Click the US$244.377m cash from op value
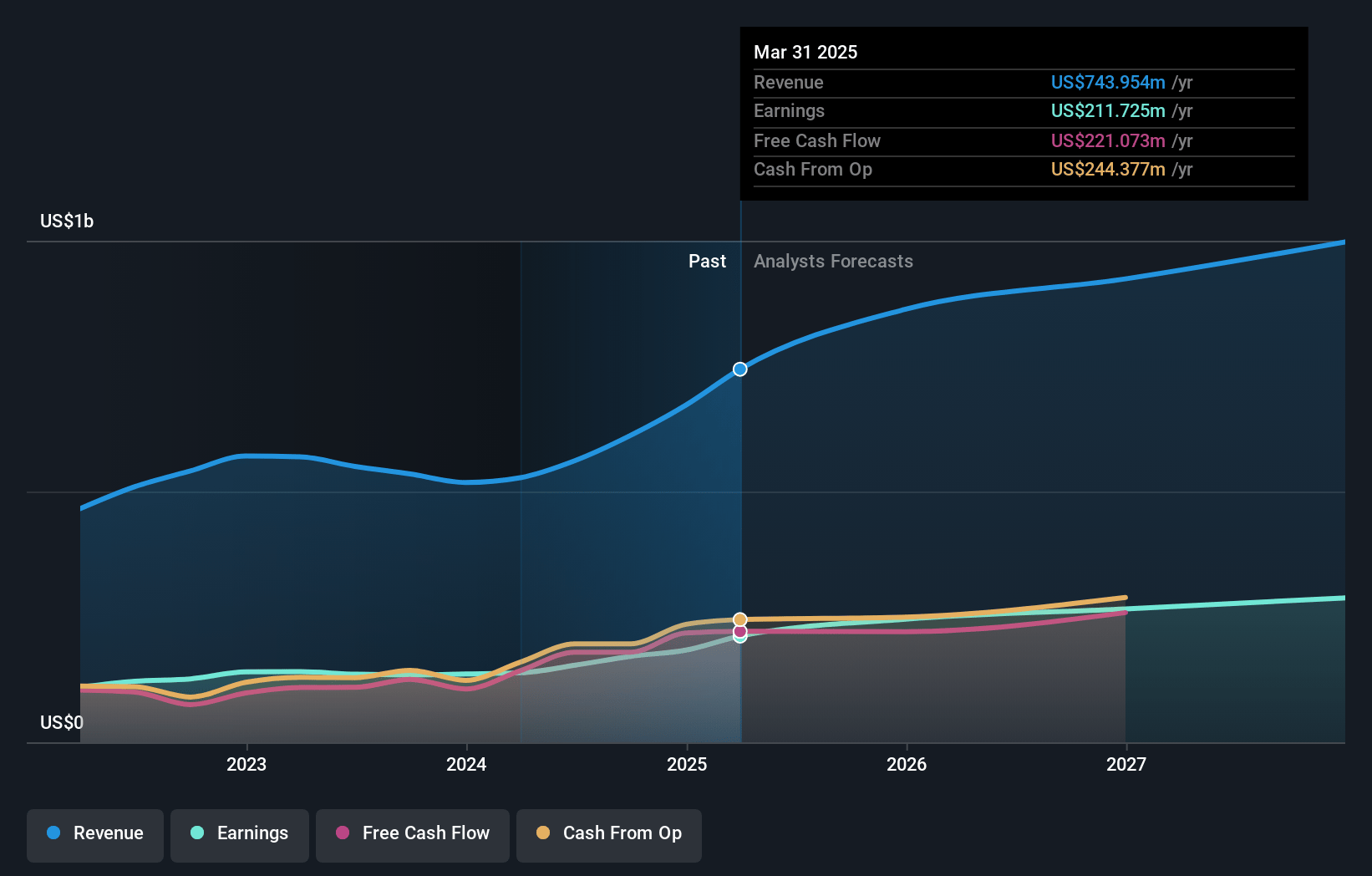This screenshot has width=1372, height=876. pyautogui.click(x=1108, y=170)
